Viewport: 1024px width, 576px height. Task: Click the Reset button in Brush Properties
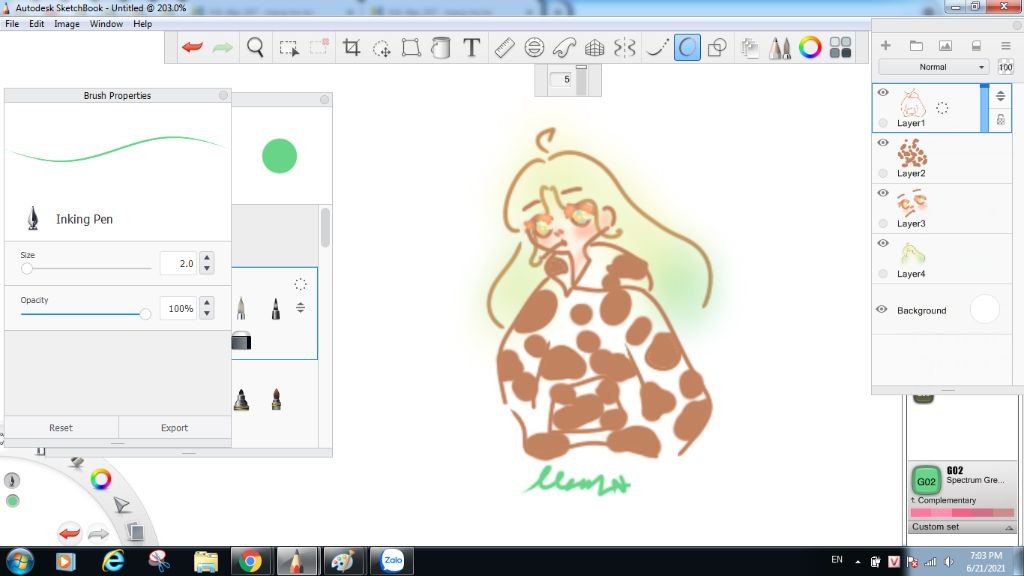(61, 428)
